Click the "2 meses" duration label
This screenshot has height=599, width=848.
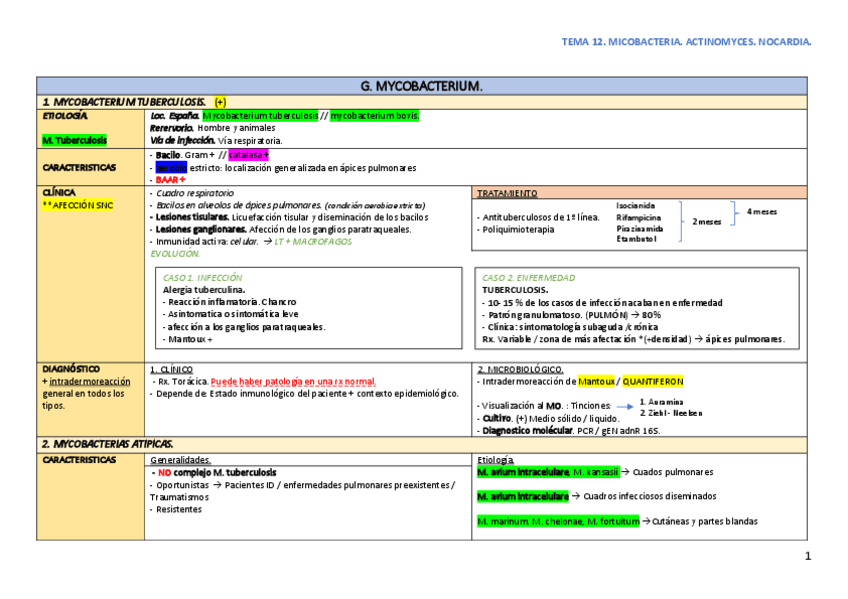pos(707,222)
